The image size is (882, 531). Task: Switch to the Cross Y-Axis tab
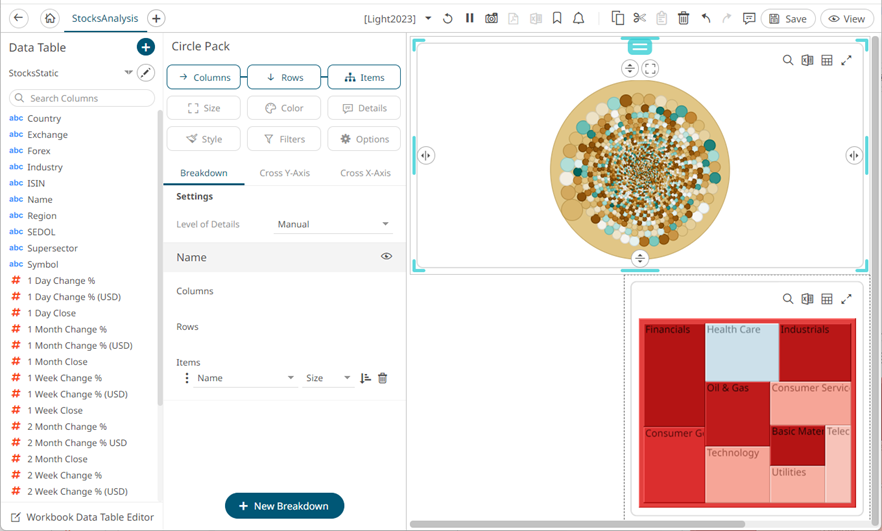[x=284, y=173]
